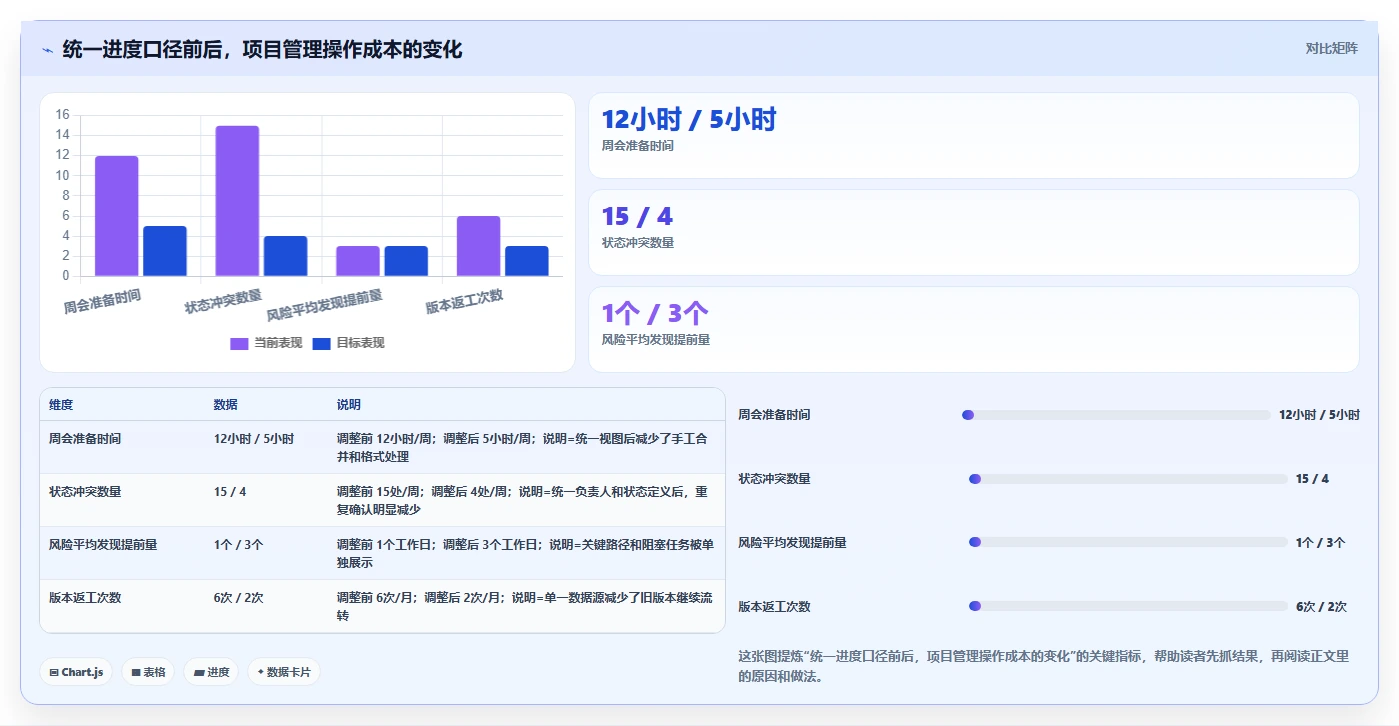Click the 15 / 4 table data cell
This screenshot has width=1399, height=726.
(230, 492)
